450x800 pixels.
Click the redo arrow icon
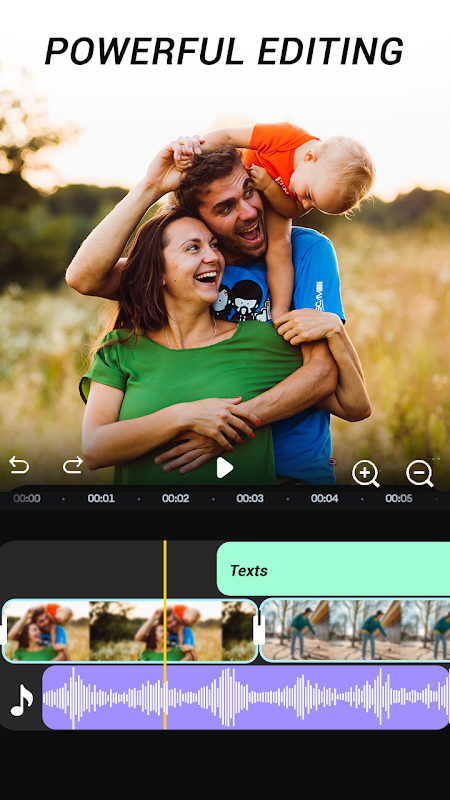click(x=72, y=465)
